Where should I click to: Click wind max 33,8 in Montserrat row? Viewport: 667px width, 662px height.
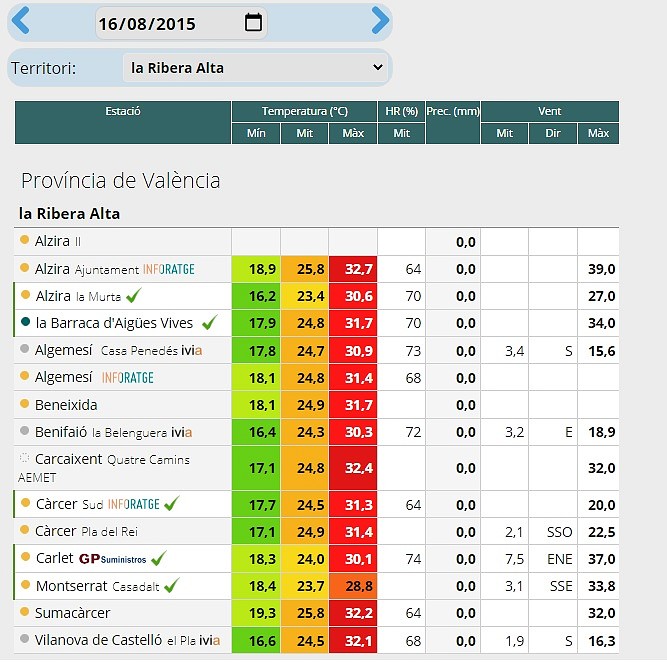(601, 586)
